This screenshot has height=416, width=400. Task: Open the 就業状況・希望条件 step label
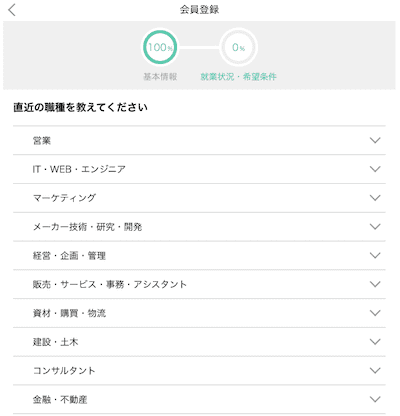(x=238, y=77)
